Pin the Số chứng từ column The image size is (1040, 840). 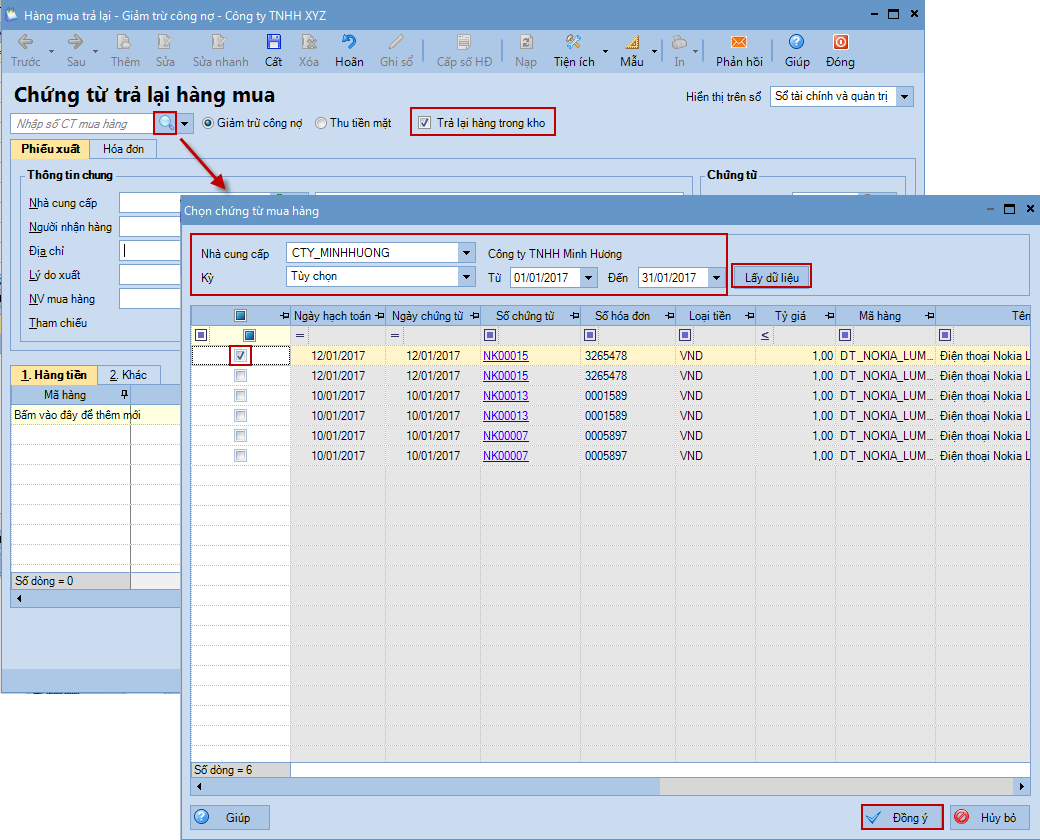(575, 316)
